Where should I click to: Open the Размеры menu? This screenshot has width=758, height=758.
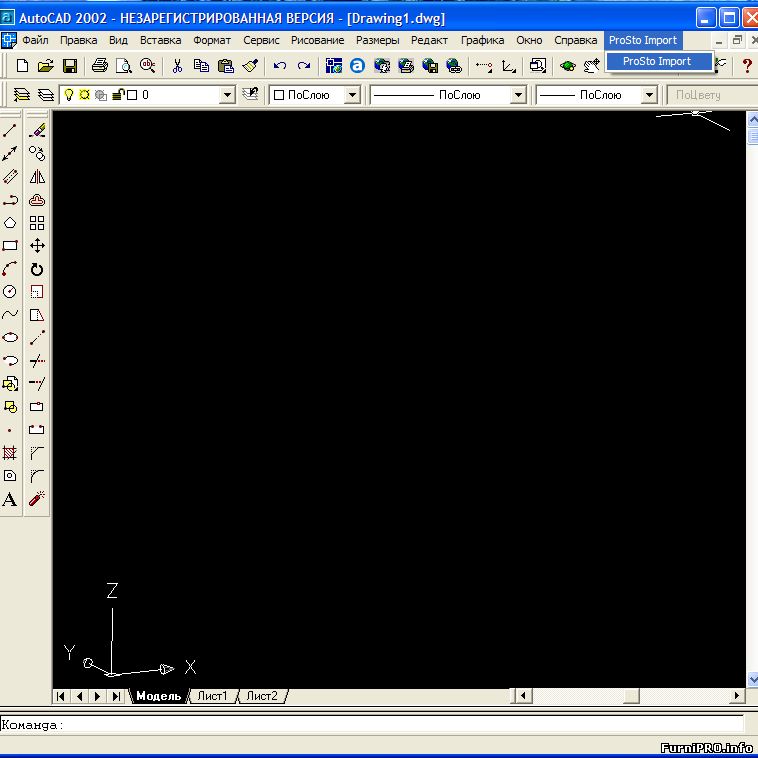pos(378,40)
